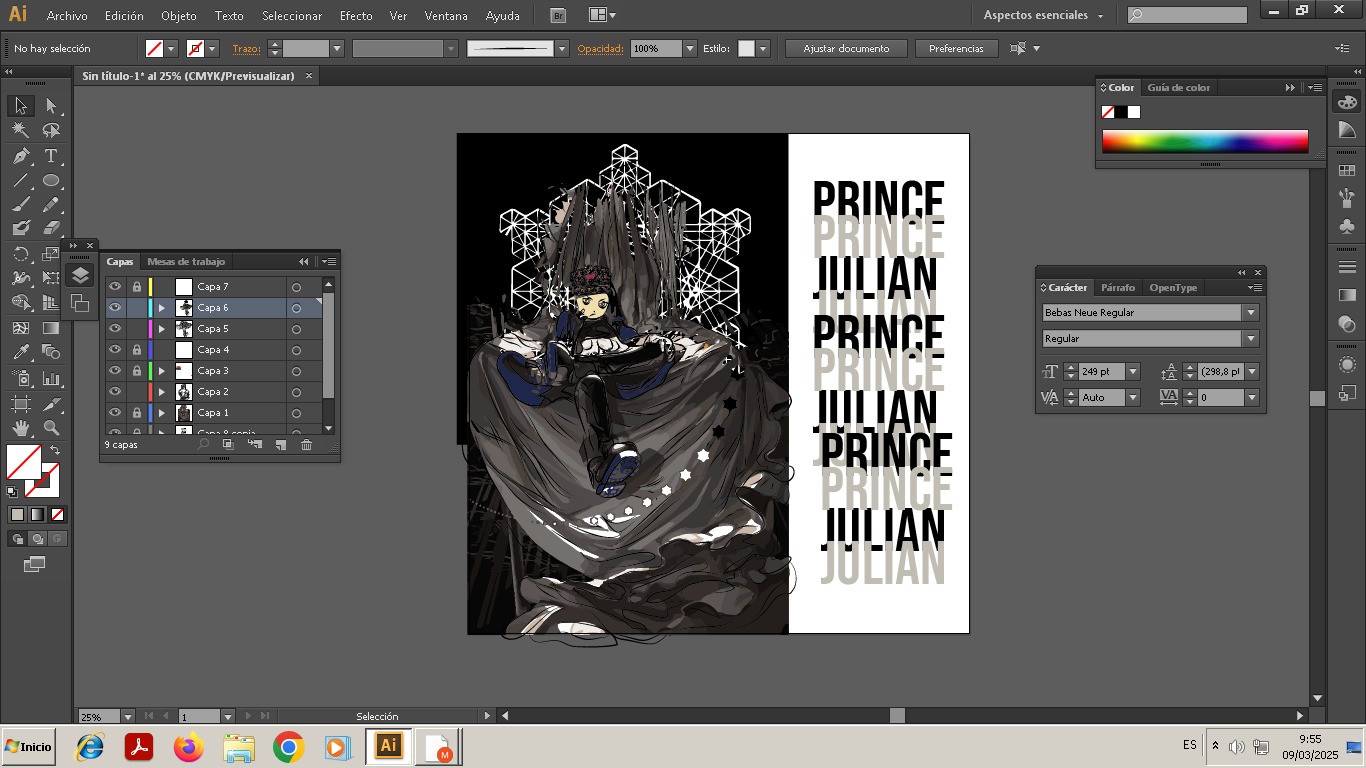
Task: Select the Selection (black arrow) tool
Action: point(21,106)
